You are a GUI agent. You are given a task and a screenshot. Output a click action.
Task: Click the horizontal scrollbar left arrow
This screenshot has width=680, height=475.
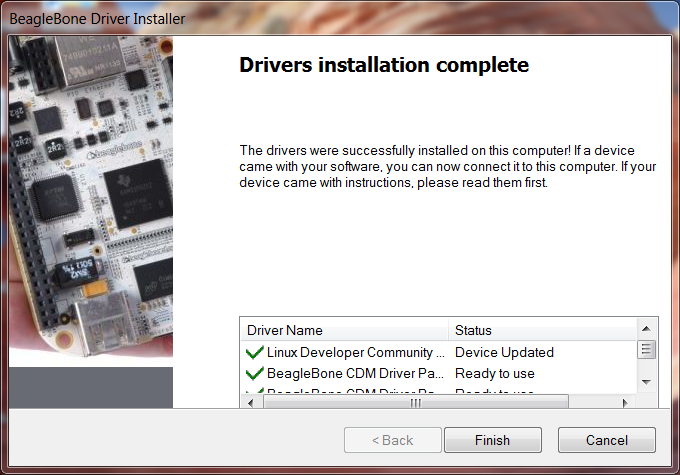248,402
